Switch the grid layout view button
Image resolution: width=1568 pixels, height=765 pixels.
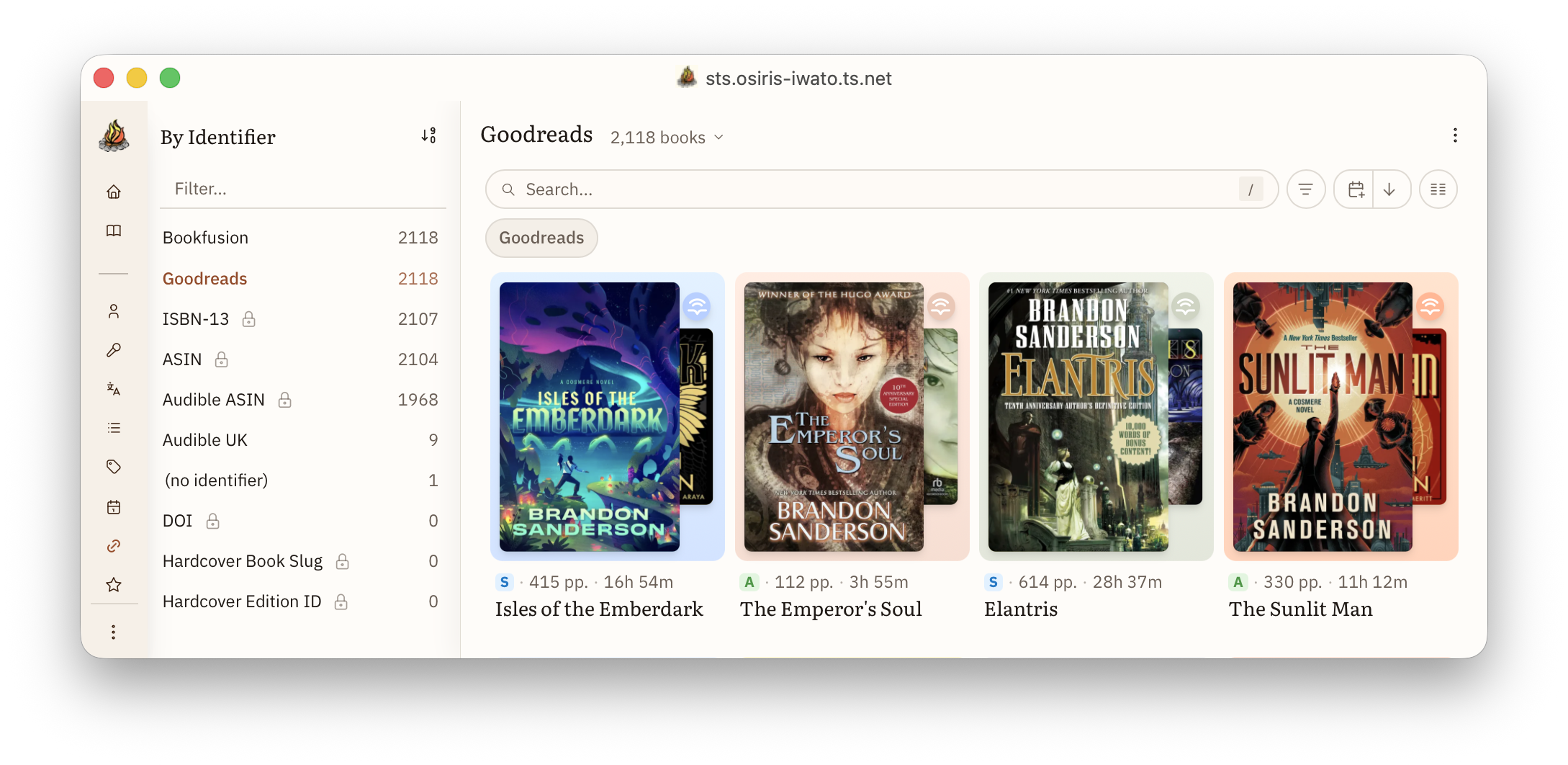(x=1438, y=189)
